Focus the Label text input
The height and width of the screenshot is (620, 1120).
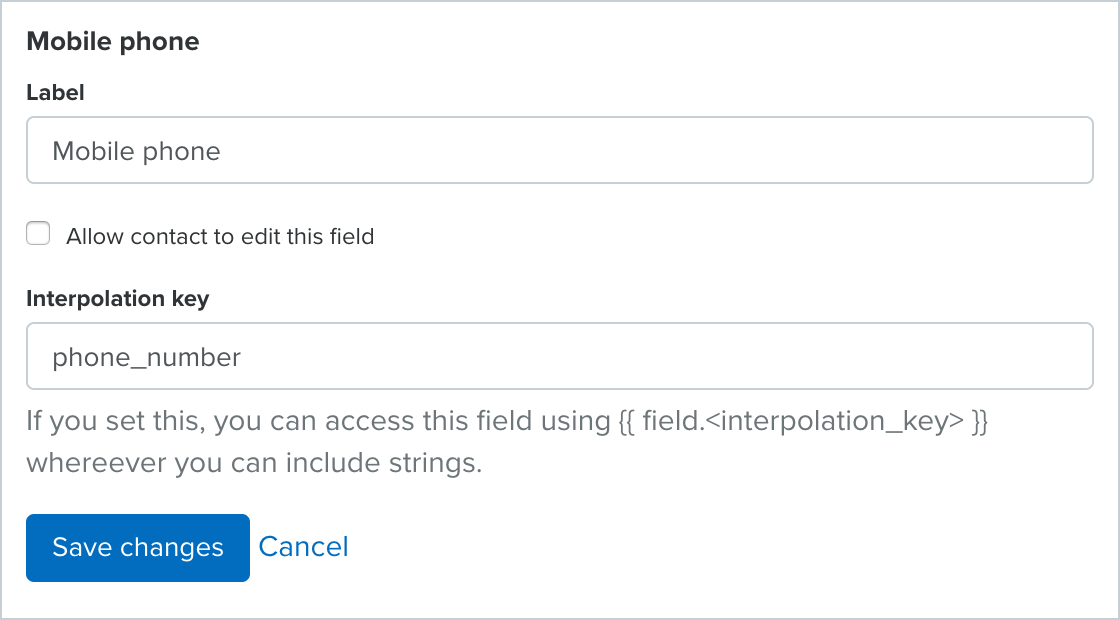(x=559, y=151)
